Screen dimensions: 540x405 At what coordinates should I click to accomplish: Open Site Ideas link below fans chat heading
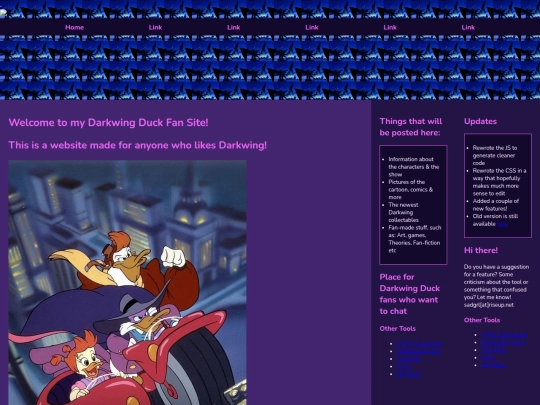pos(409,374)
